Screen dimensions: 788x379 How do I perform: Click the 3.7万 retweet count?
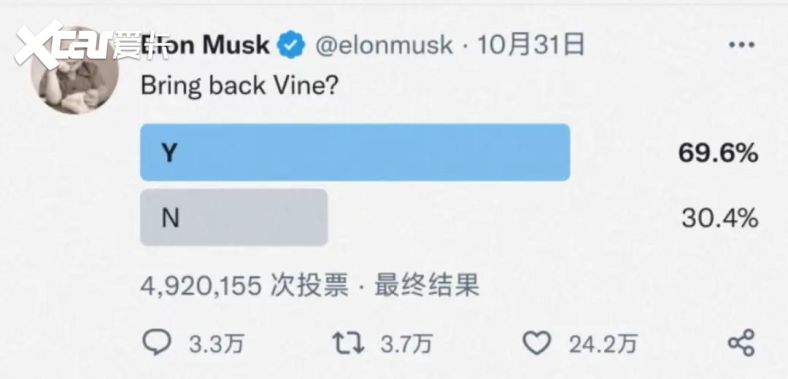tap(406, 344)
